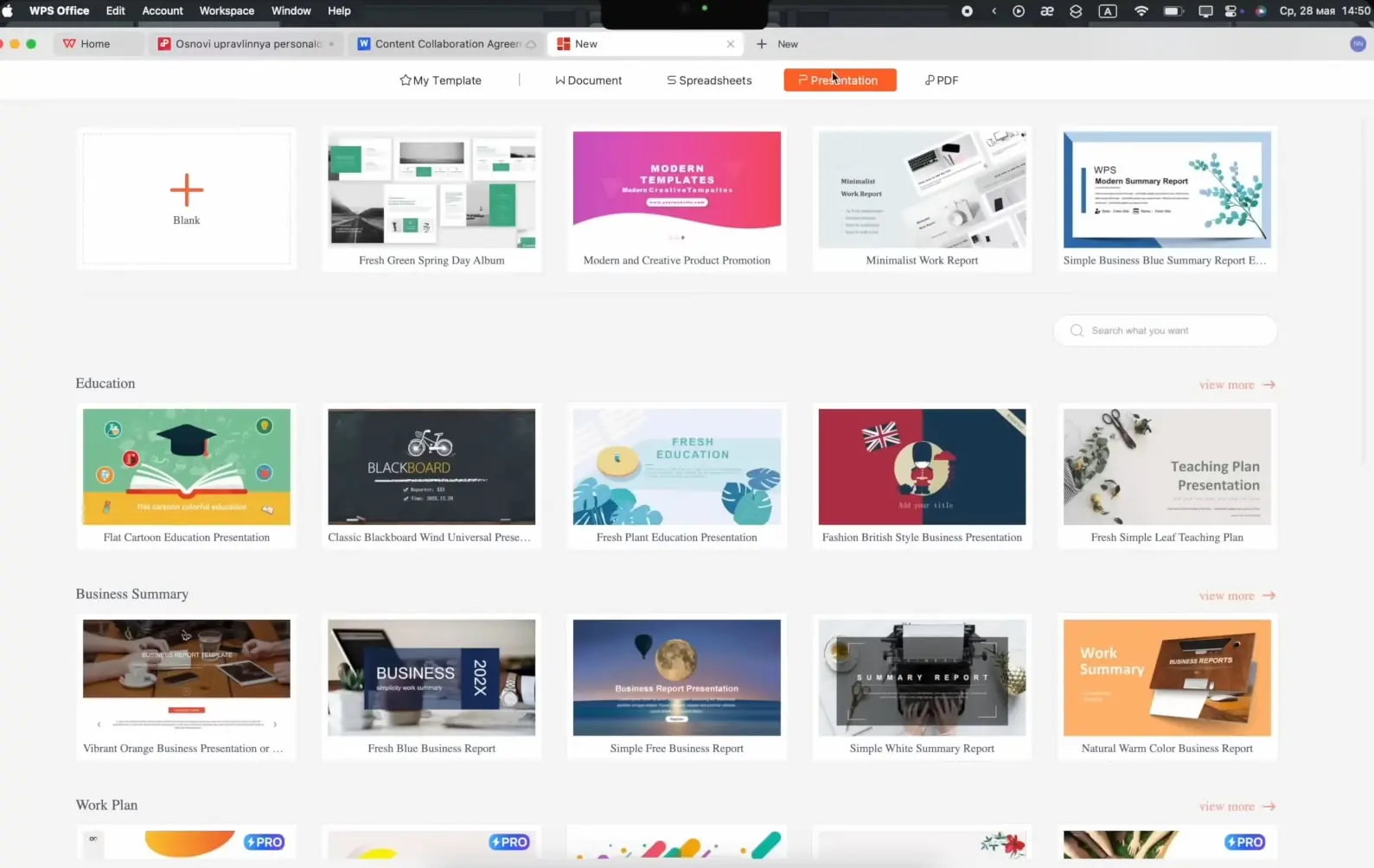Select the PDF category

click(941, 80)
